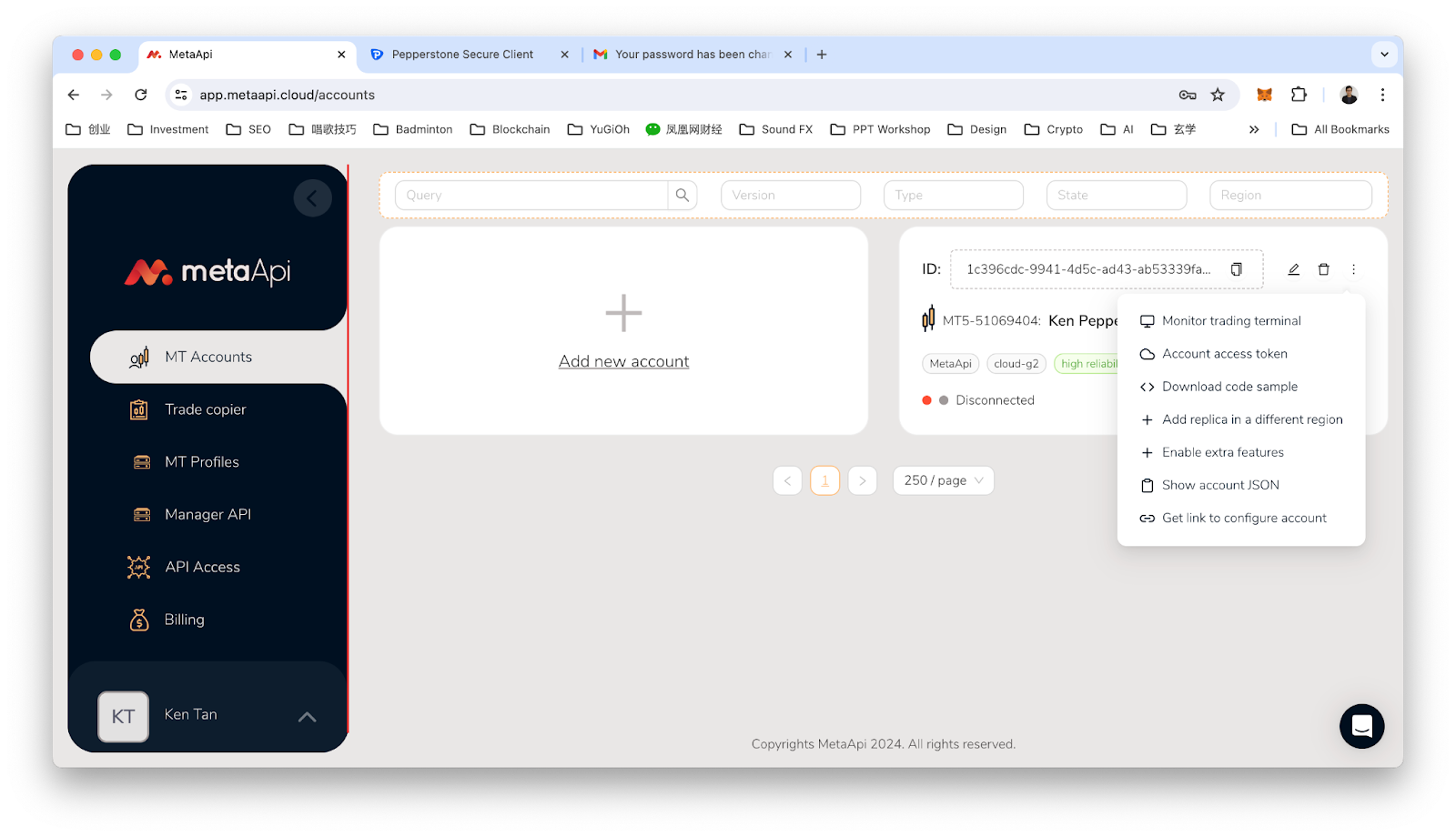Open the Type filter dropdown
Image resolution: width=1456 pixels, height=837 pixels.
954,196
